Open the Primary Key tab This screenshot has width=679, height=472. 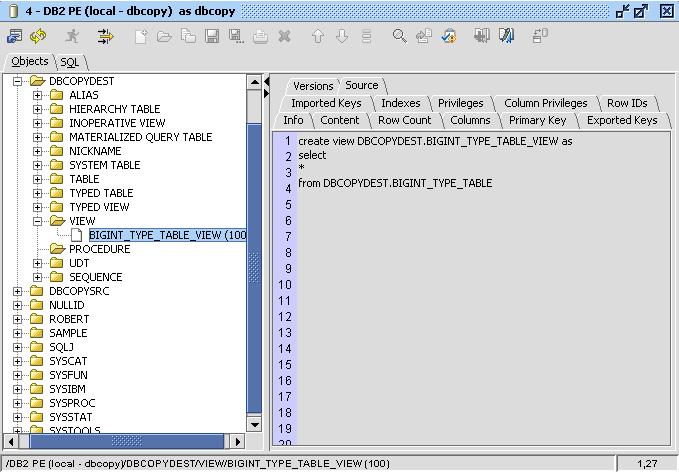coord(537,120)
